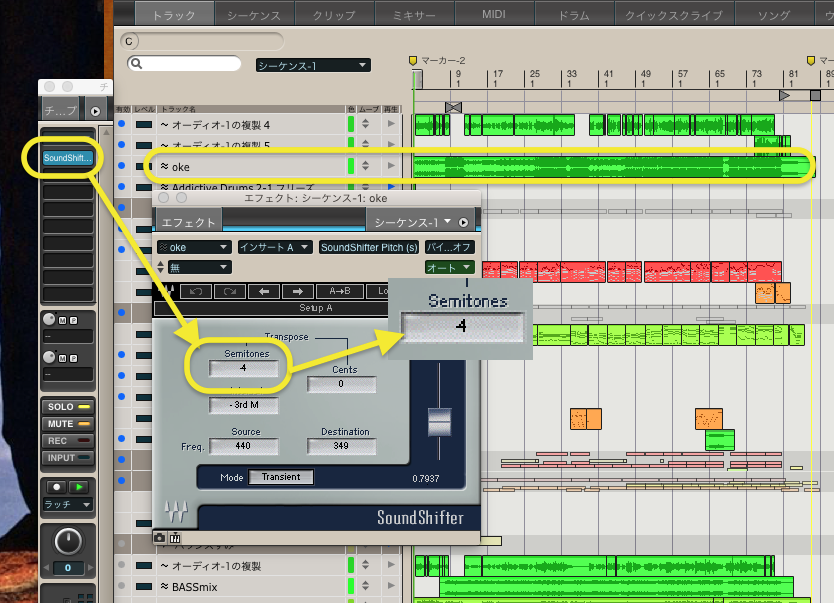Click the Cents value field

tap(341, 384)
